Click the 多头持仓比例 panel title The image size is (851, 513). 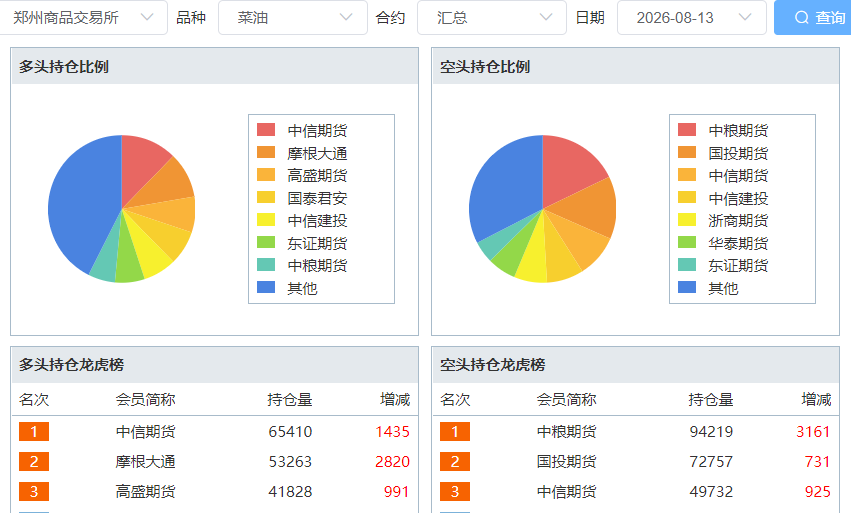click(64, 67)
